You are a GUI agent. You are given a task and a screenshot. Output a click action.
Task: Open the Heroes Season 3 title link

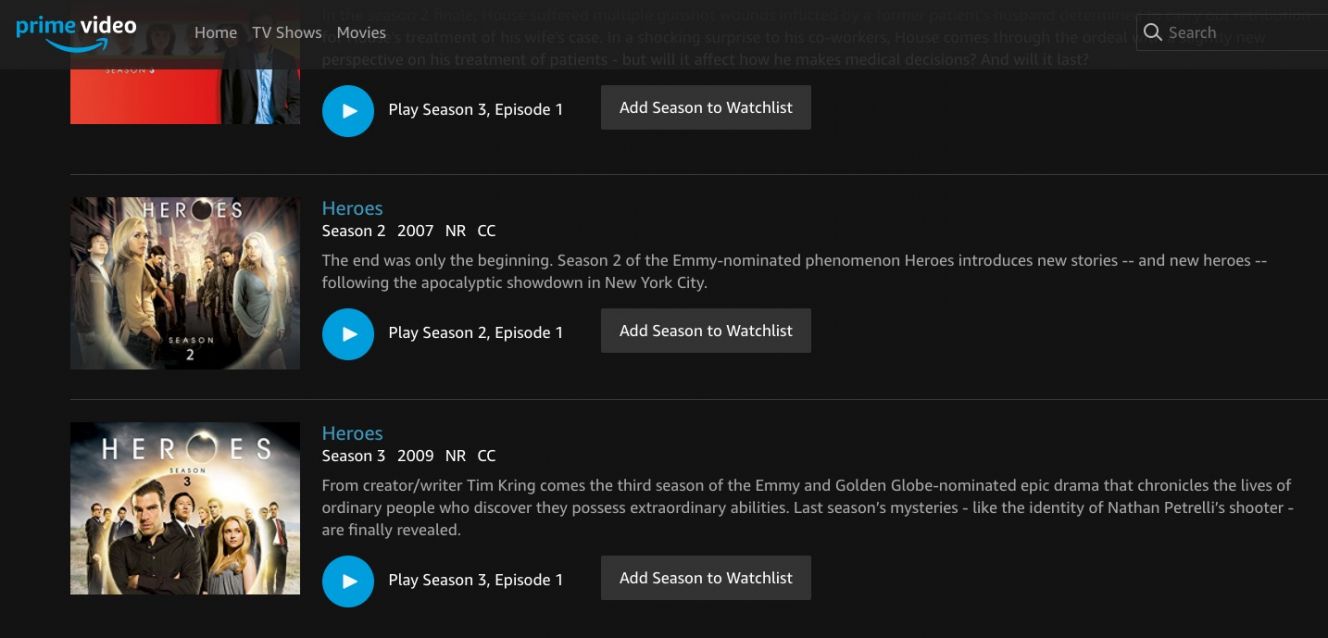[x=352, y=433]
